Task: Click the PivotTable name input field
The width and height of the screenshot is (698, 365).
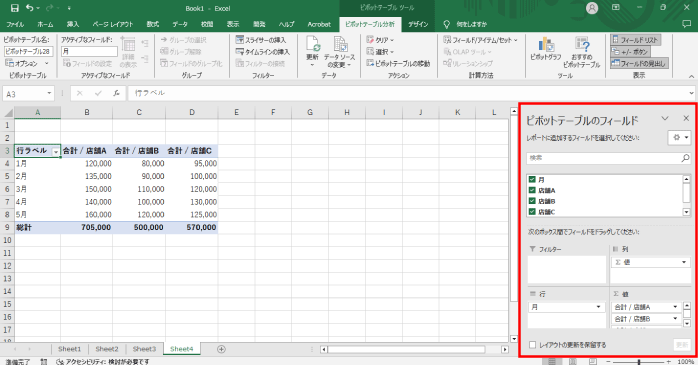Action: pyautogui.click(x=28, y=52)
